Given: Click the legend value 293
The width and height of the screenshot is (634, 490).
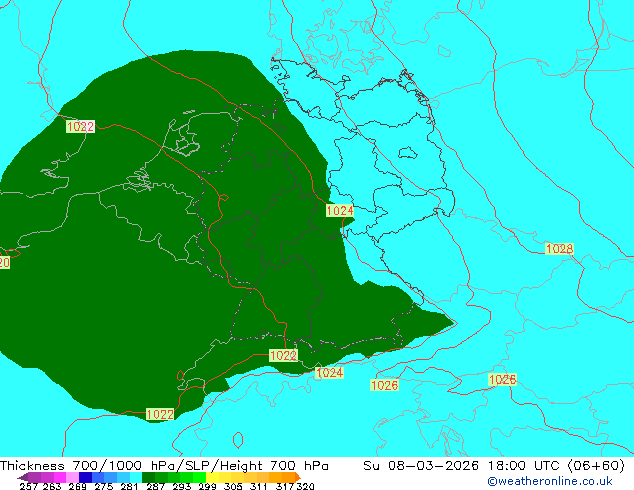Looking at the screenshot, I should tap(182, 486).
